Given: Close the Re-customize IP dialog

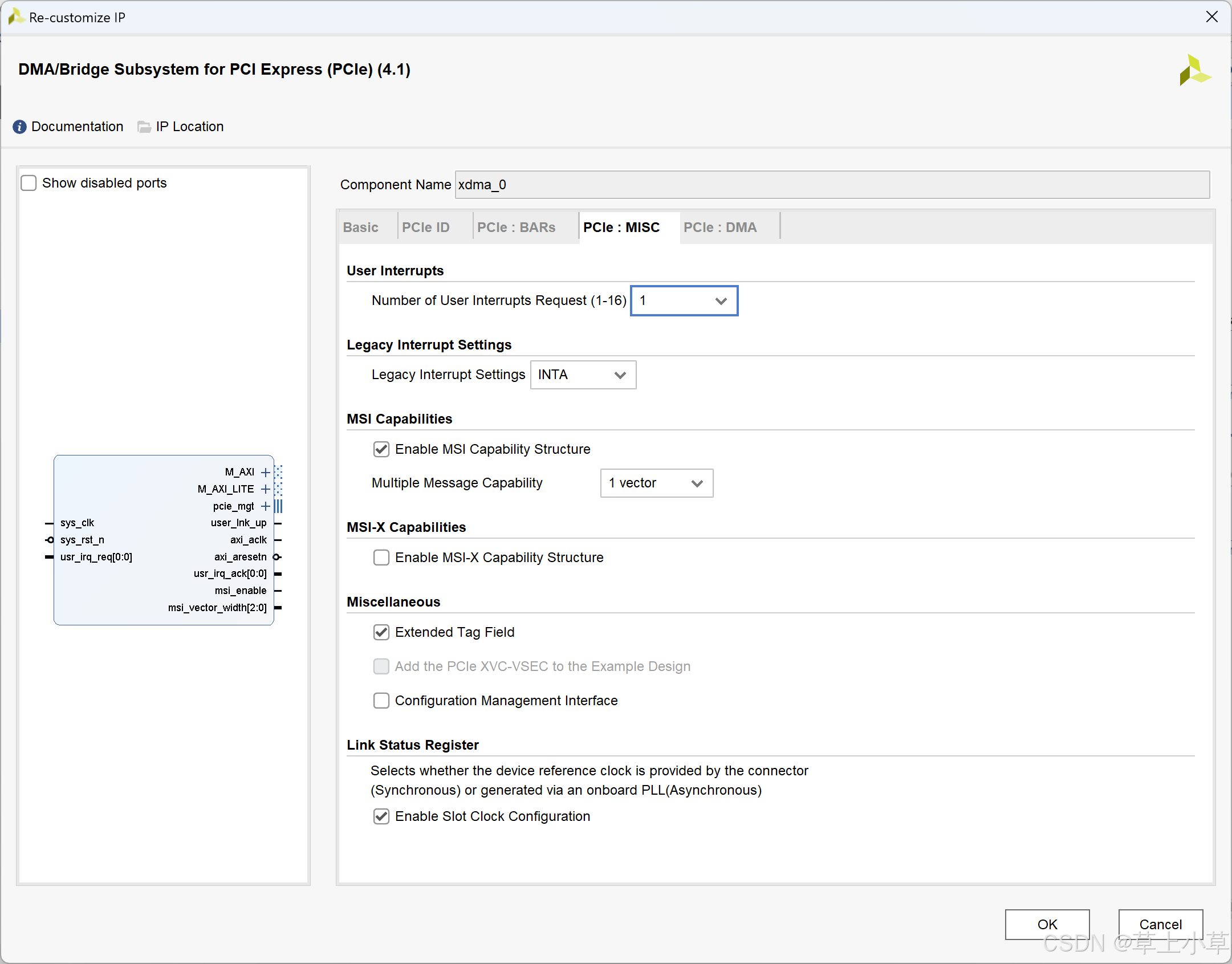Looking at the screenshot, I should pos(1212,17).
